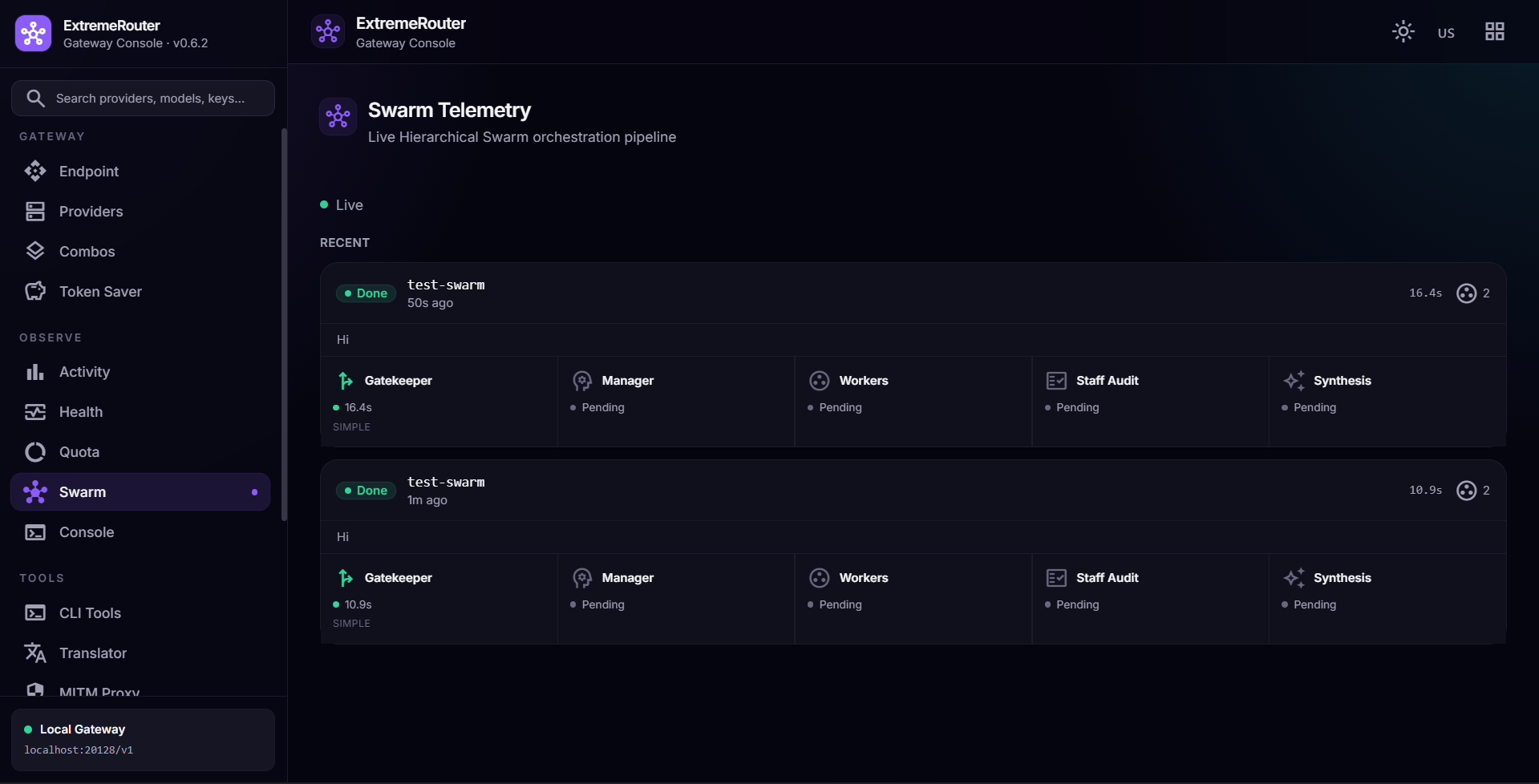Click the localhost:20128/v1 address text

point(79,750)
